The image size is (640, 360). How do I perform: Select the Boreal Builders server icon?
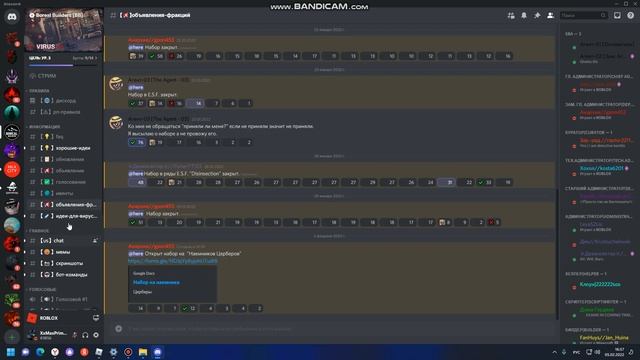(12, 132)
